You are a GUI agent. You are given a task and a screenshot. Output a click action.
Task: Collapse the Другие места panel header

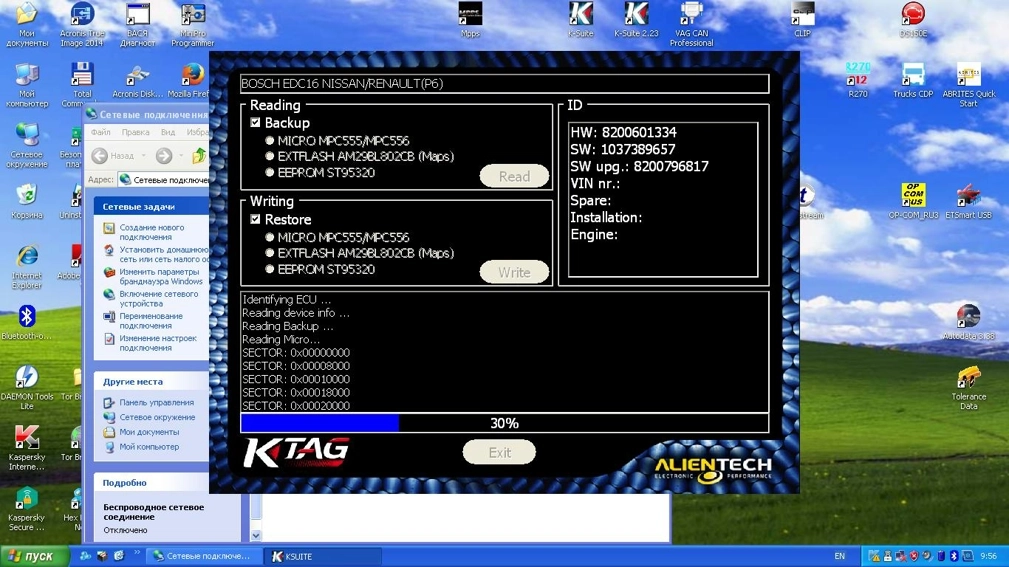tap(152, 382)
